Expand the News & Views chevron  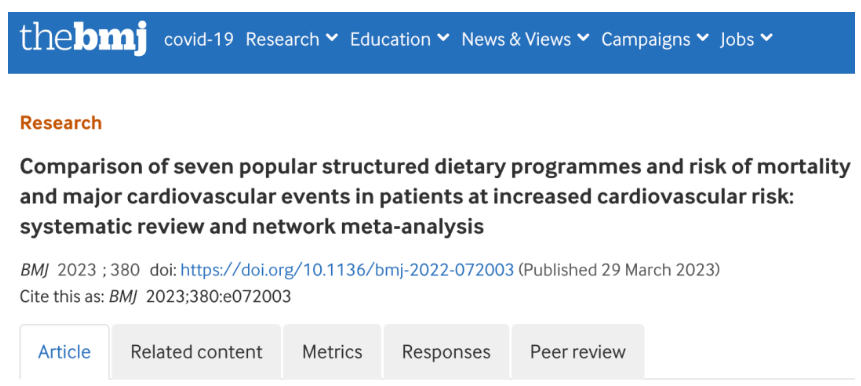pyautogui.click(x=583, y=38)
